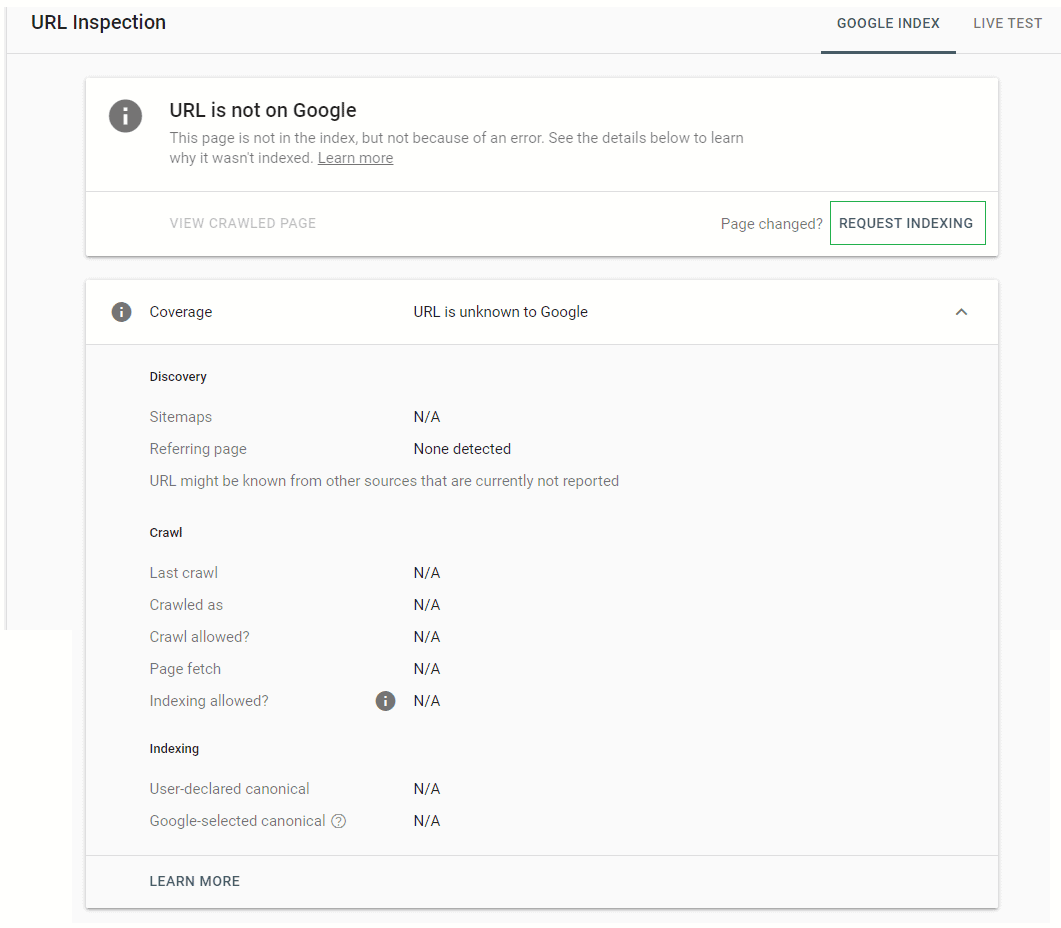Click the Discovery section heading
The width and height of the screenshot is (1061, 928).
tap(178, 377)
